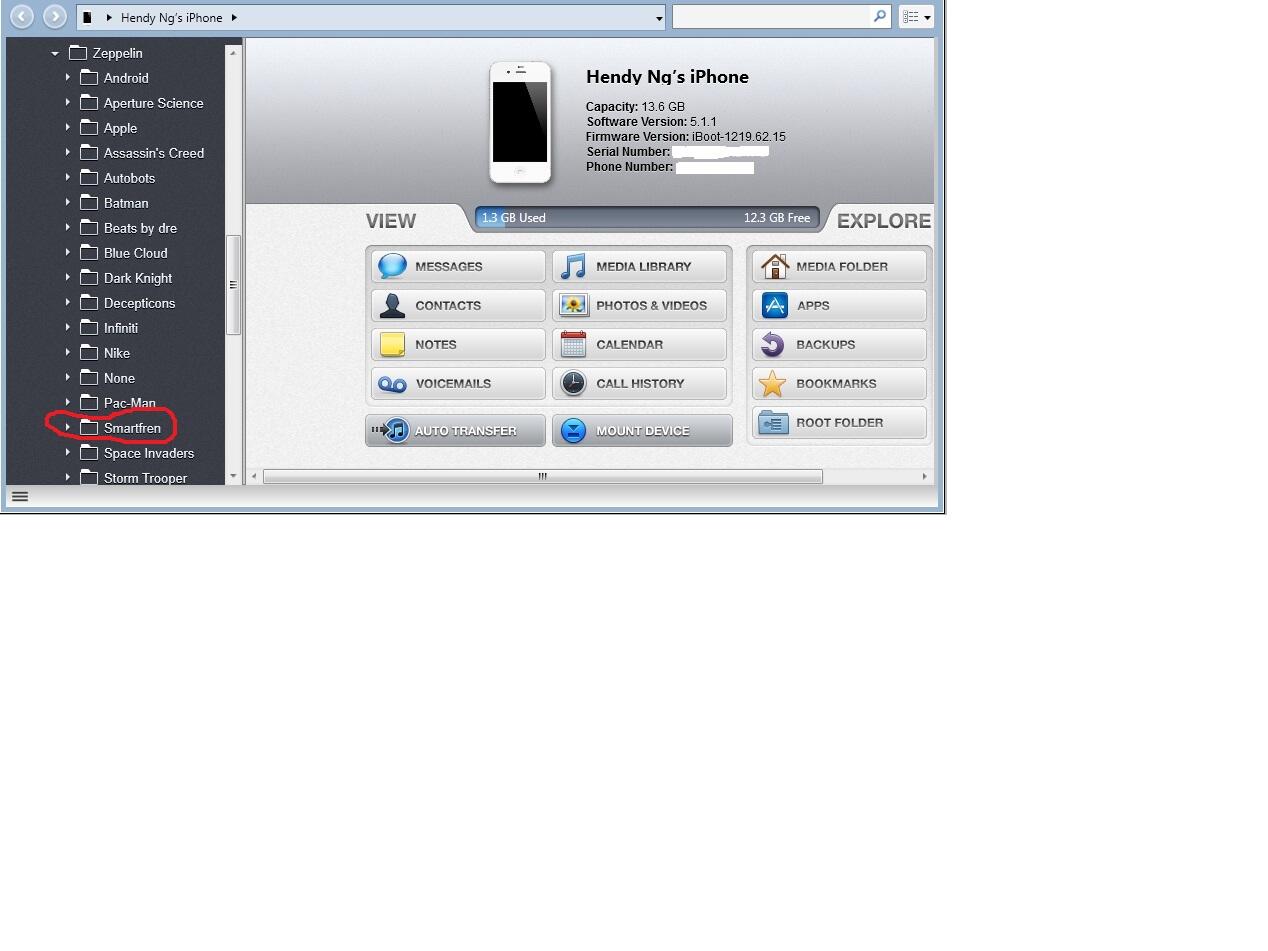Expand the Batman folder

tap(68, 202)
